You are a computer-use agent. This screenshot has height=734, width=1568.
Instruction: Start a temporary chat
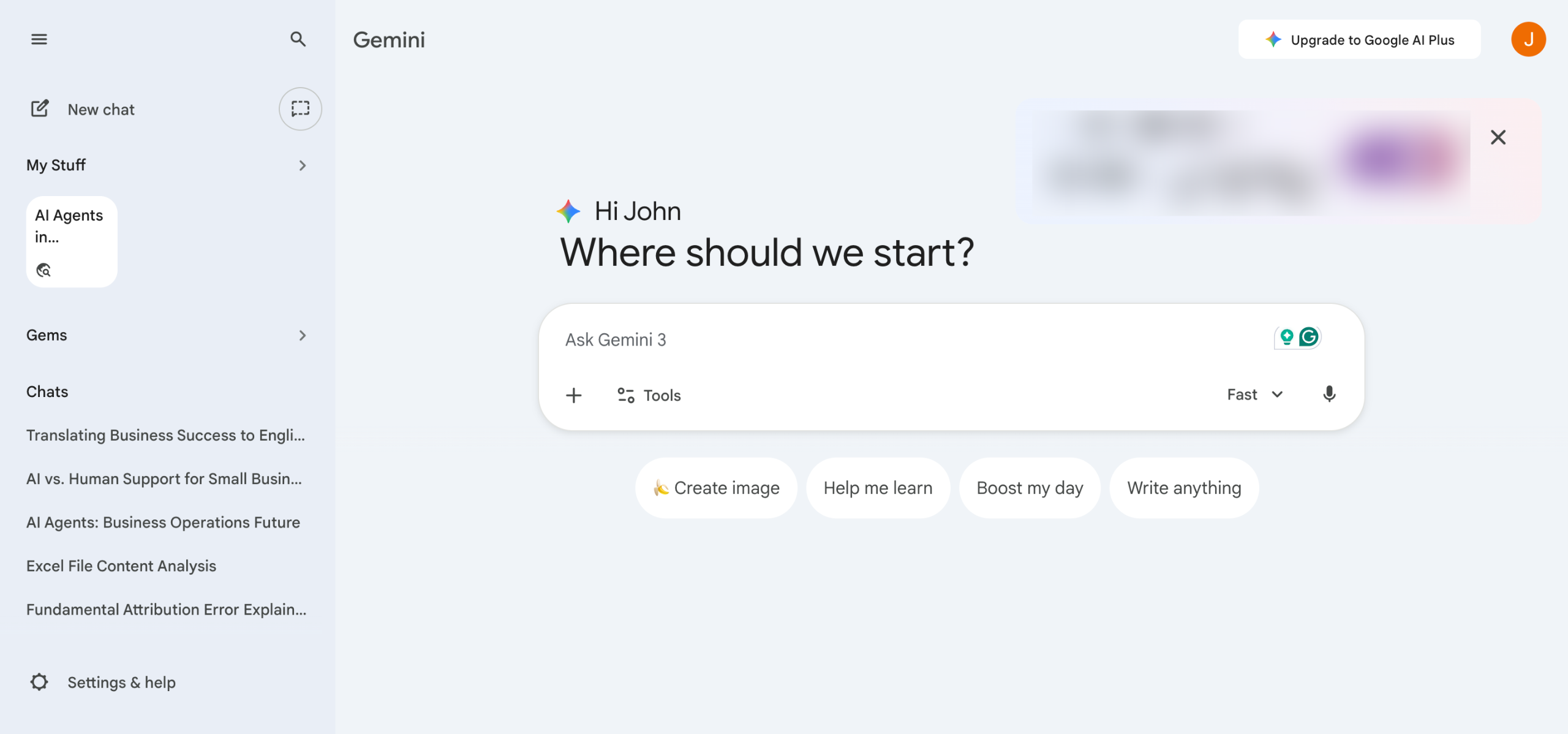(x=300, y=109)
